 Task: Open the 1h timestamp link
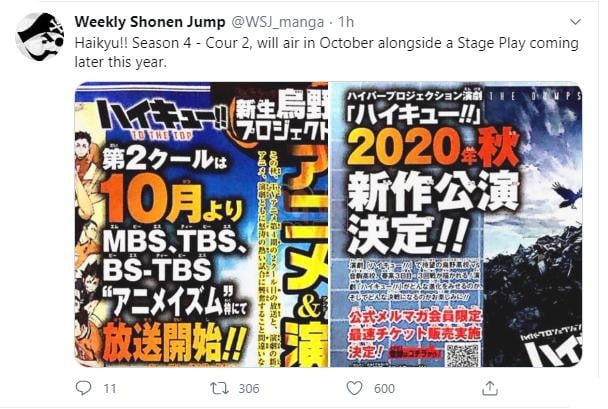[x=345, y=22]
